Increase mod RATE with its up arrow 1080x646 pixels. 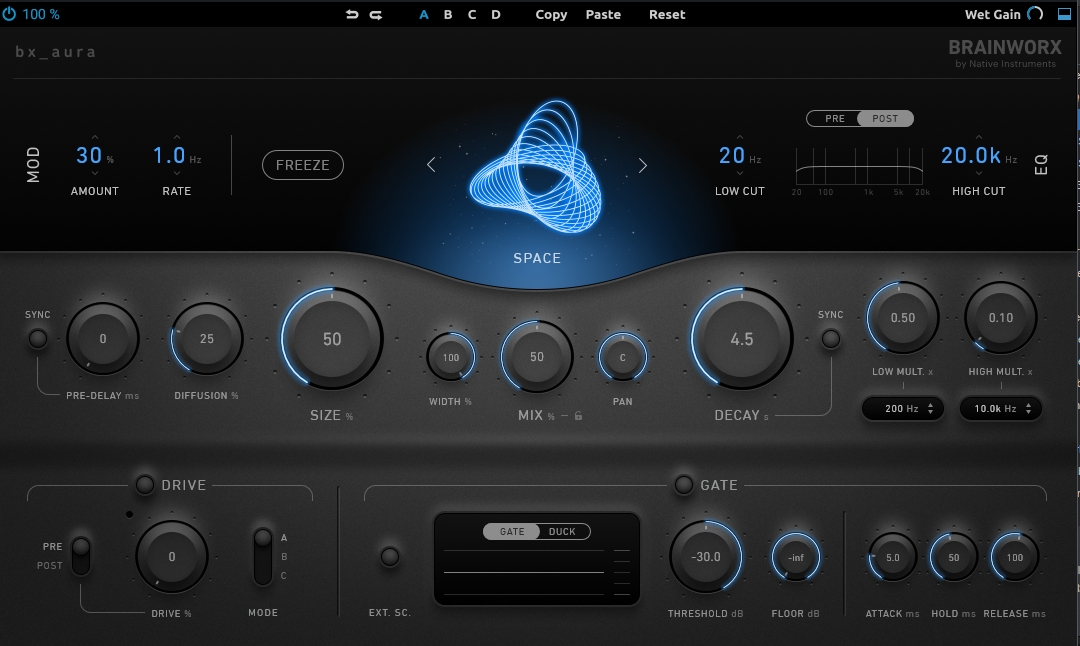point(177,137)
